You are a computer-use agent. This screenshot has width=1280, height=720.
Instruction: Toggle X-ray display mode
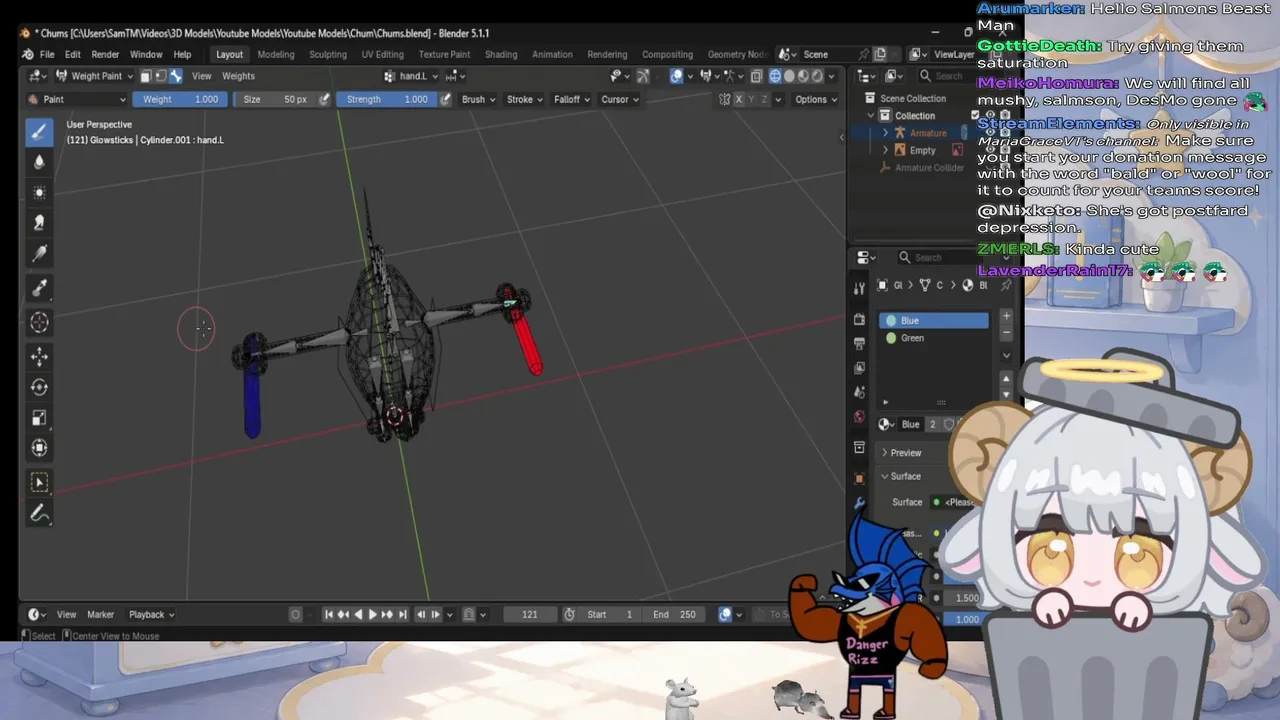point(756,76)
